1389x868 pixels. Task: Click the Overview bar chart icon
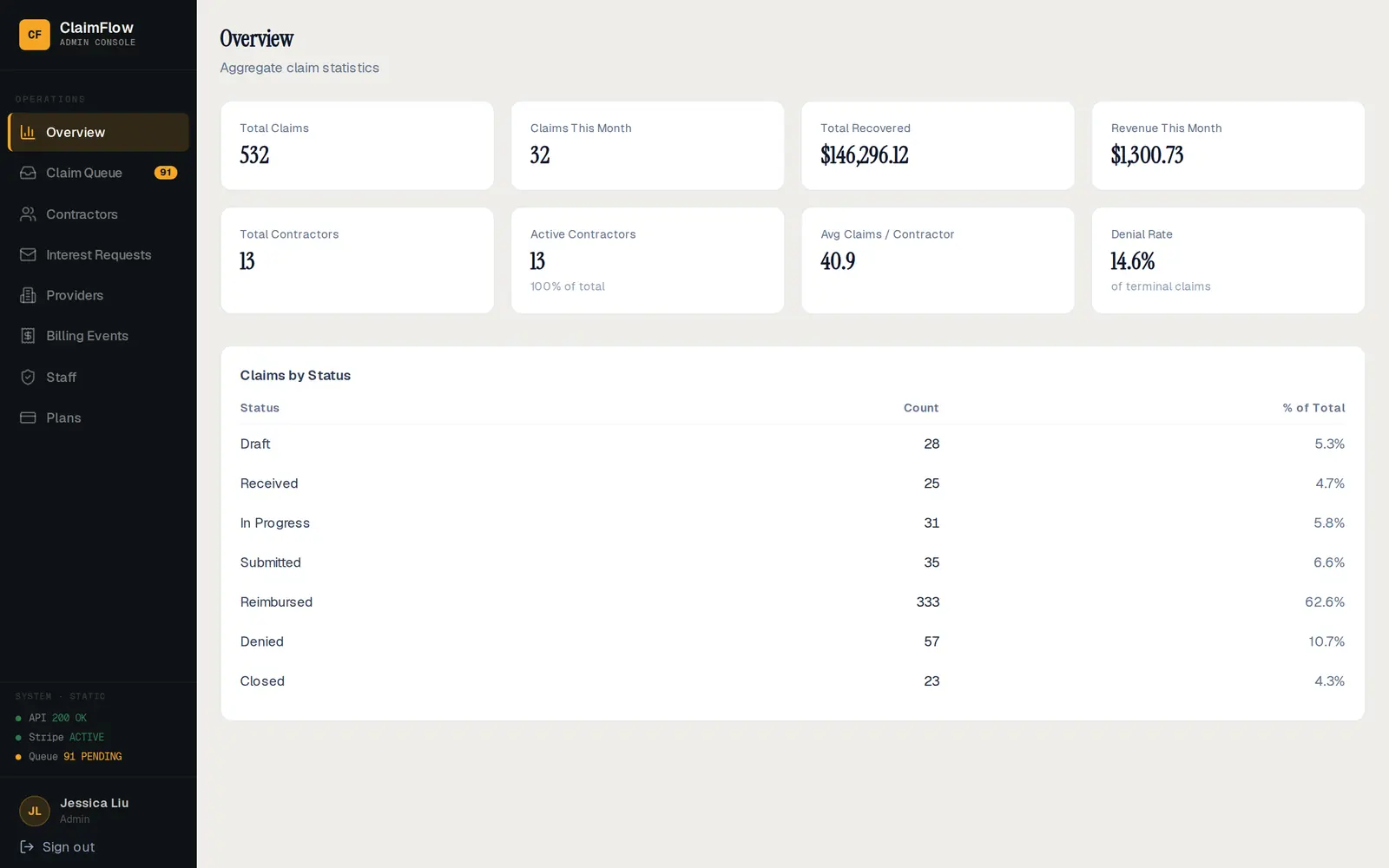point(28,132)
